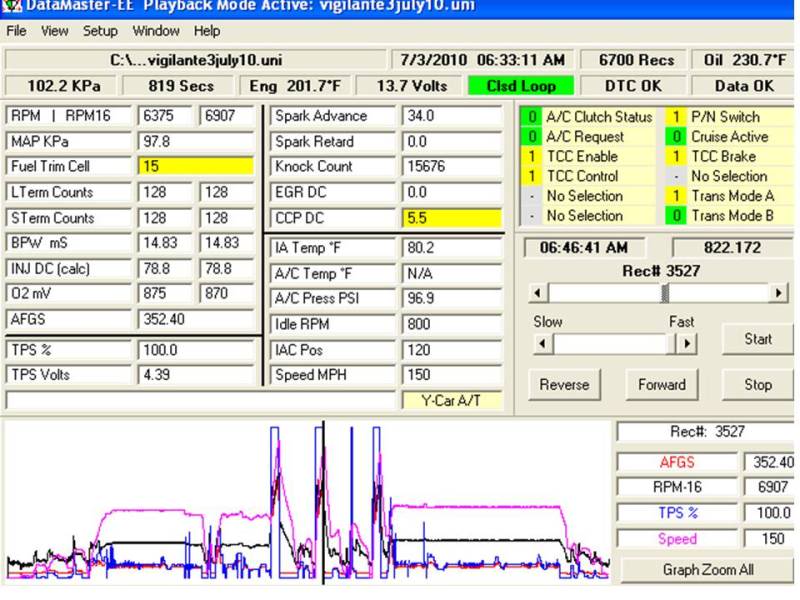Click the Rec#: 3527 graph readout

706,432
